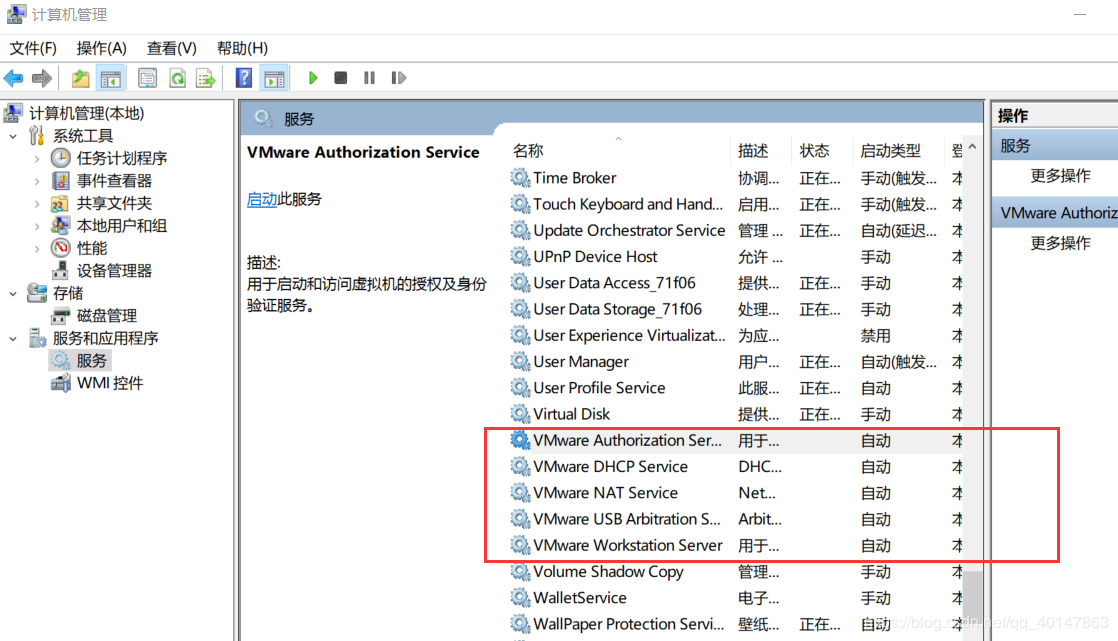This screenshot has height=641, width=1118.
Task: Toggle Show/Hide Console Tree button
Action: 110,78
